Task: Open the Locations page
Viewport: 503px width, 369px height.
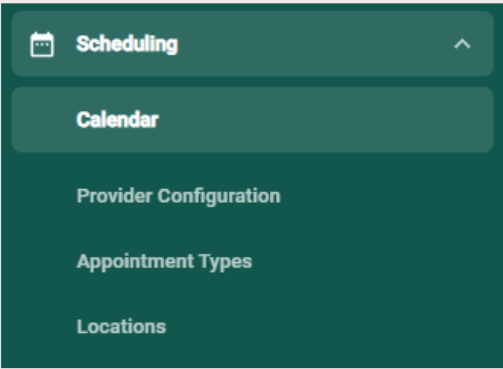Action: pyautogui.click(x=121, y=326)
